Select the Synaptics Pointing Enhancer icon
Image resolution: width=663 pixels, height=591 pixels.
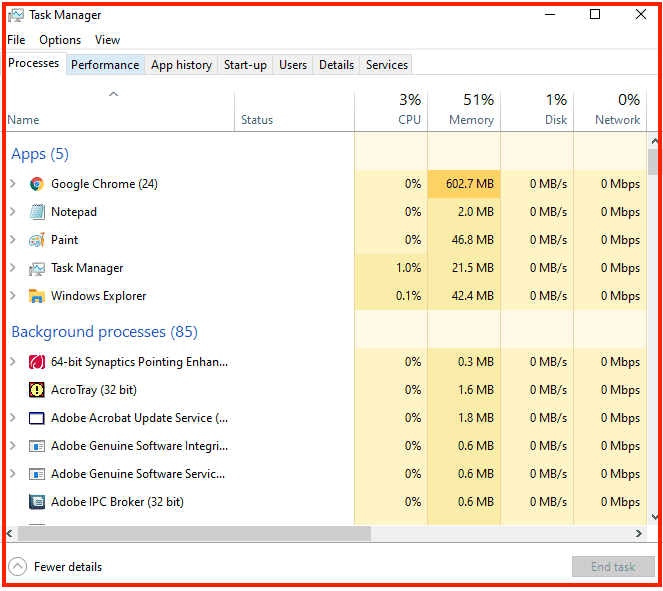click(x=37, y=362)
